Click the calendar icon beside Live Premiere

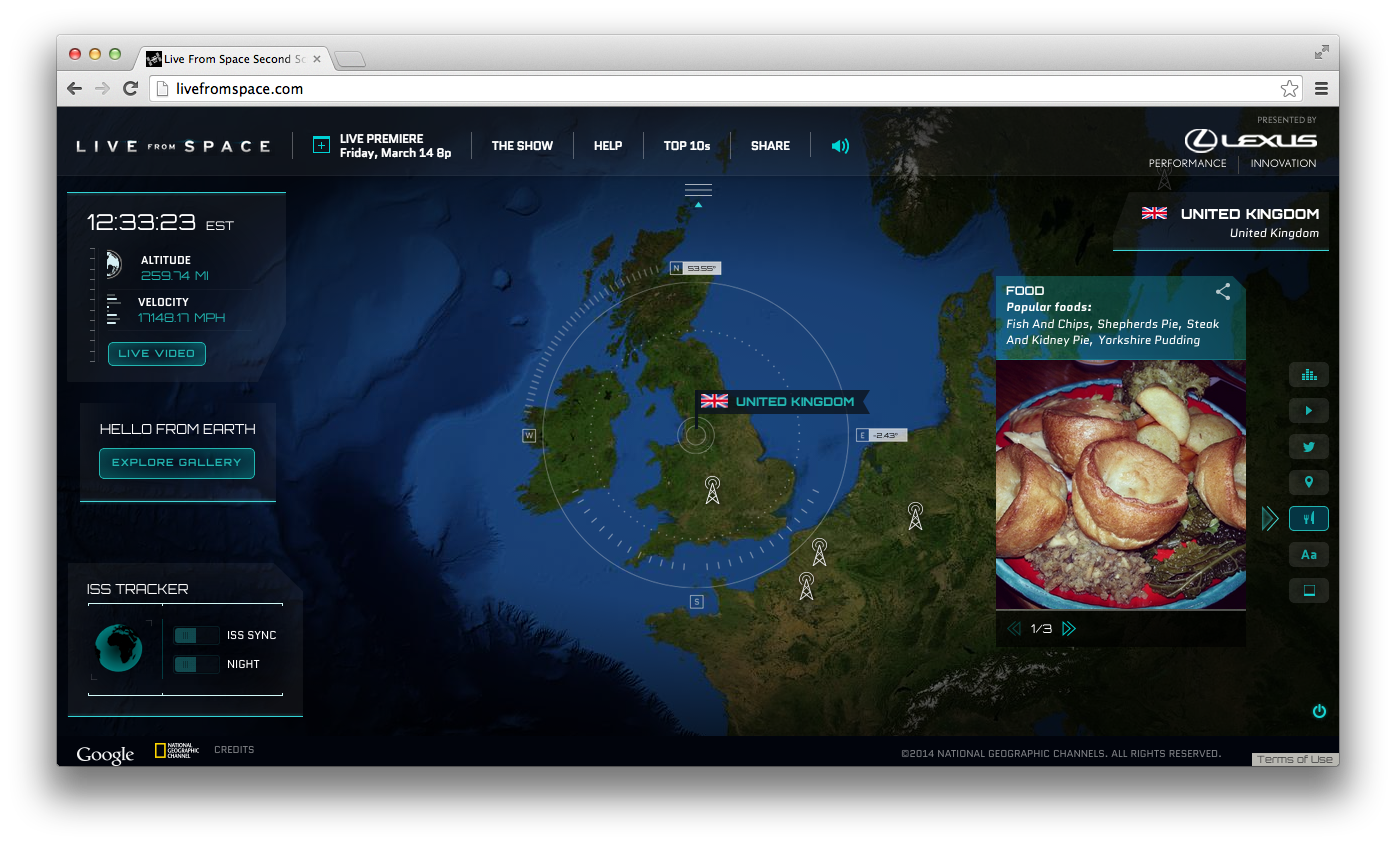tap(321, 145)
